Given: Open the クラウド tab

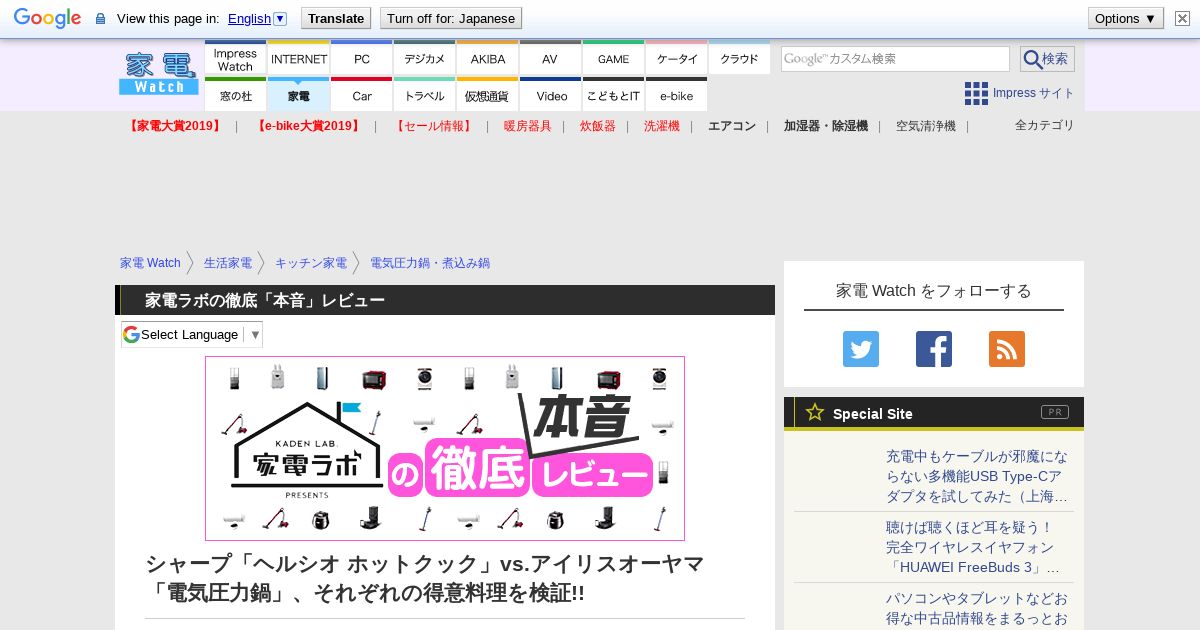Looking at the screenshot, I should pos(739,59).
